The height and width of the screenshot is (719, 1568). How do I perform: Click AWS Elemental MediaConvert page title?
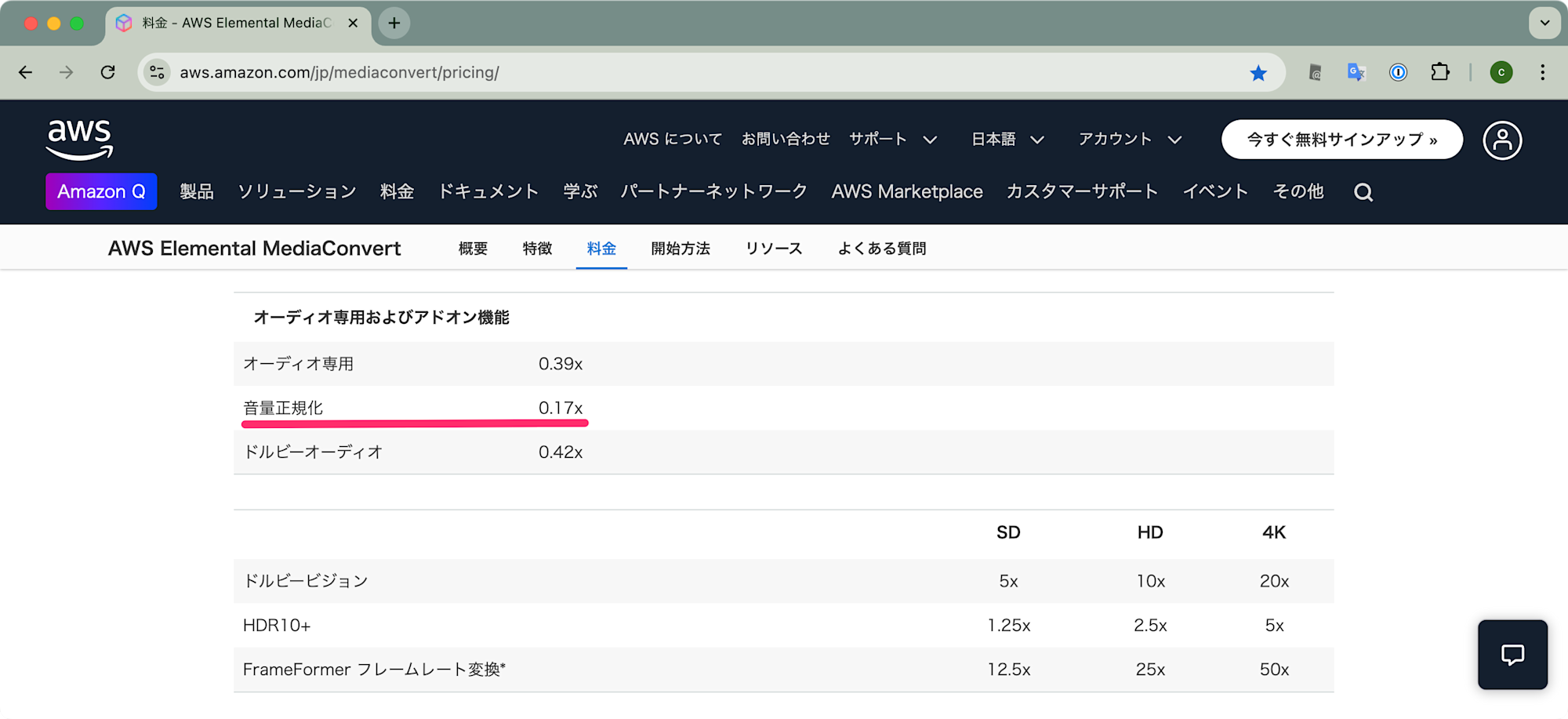coord(254,249)
